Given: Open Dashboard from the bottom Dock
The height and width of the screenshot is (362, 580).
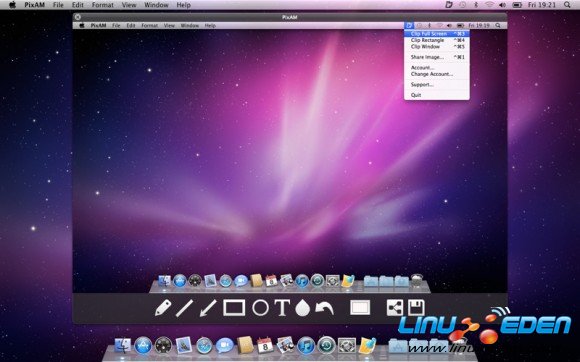Looking at the screenshot, I should [163, 346].
